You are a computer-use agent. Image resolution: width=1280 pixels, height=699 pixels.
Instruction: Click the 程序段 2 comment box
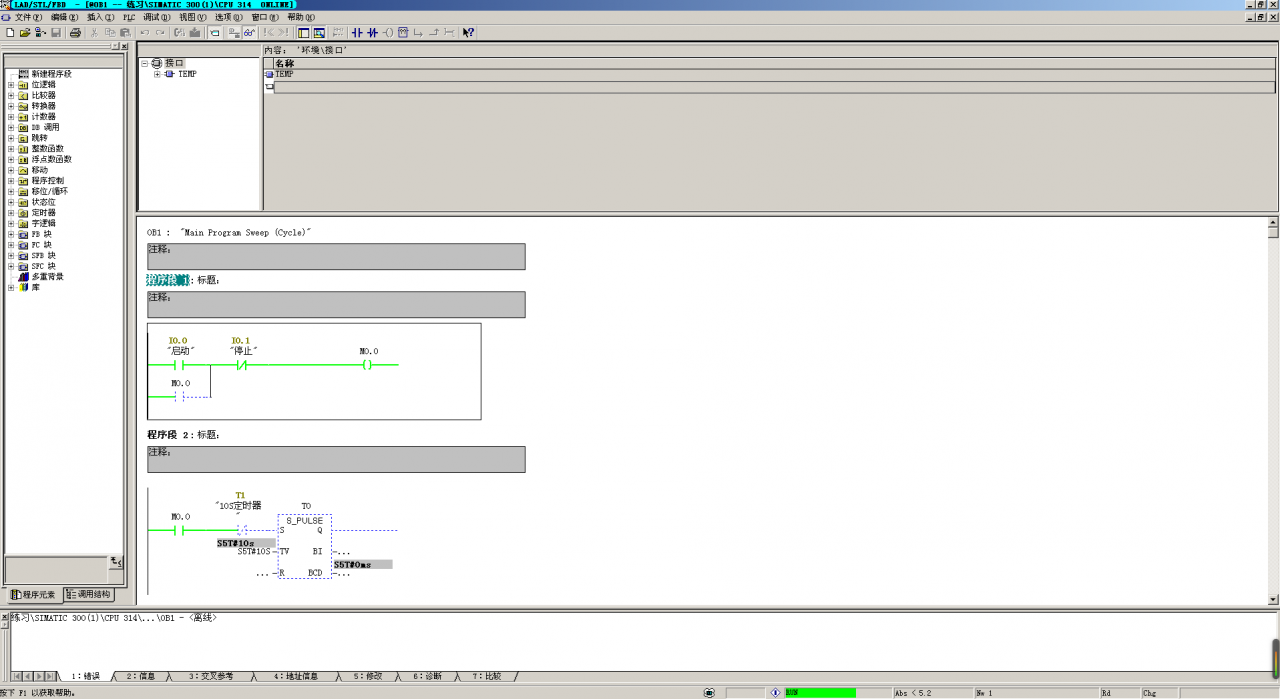336,459
